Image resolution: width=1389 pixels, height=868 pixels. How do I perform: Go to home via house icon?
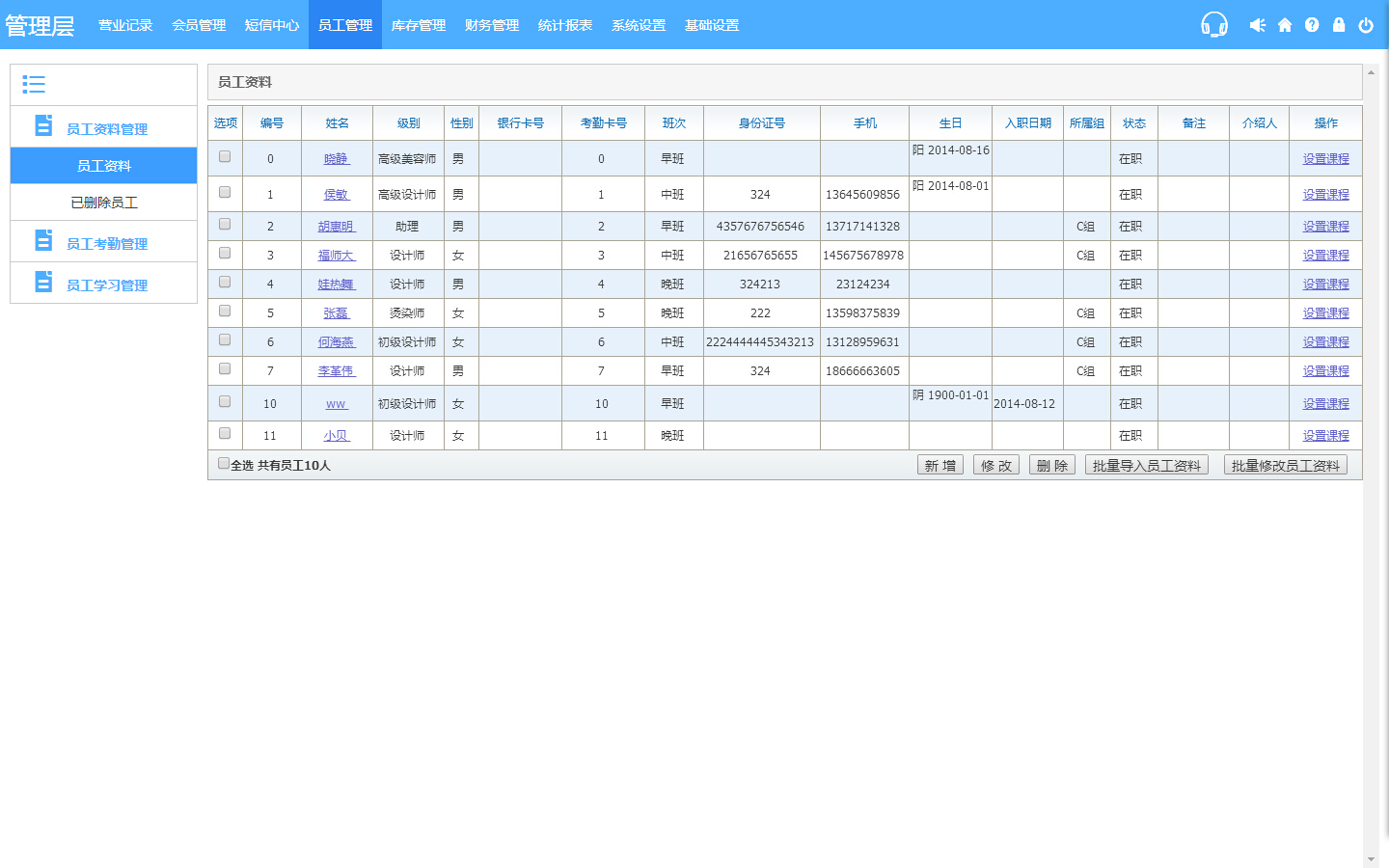click(x=1285, y=25)
